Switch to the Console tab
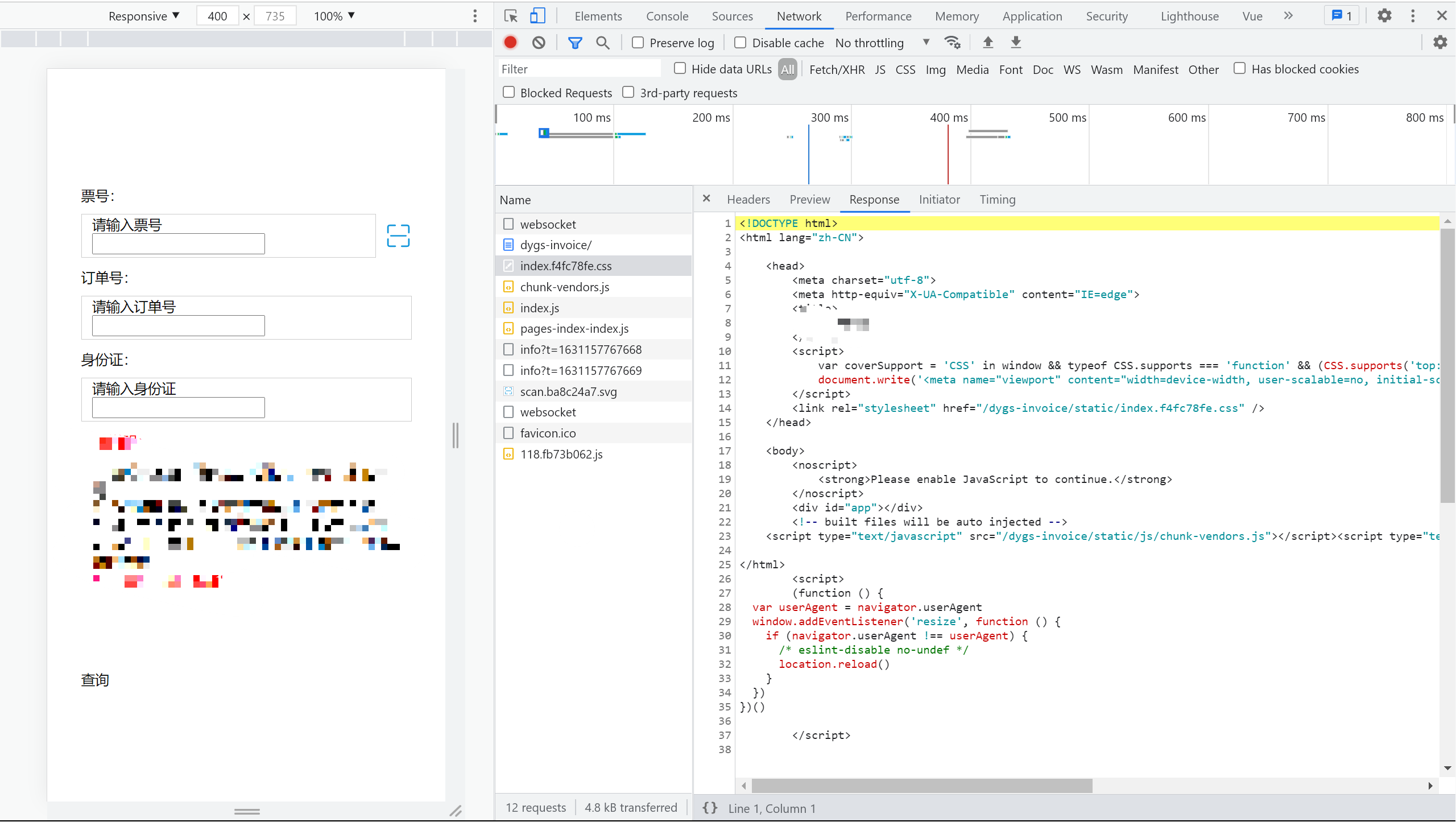Image resolution: width=1456 pixels, height=822 pixels. point(667,16)
